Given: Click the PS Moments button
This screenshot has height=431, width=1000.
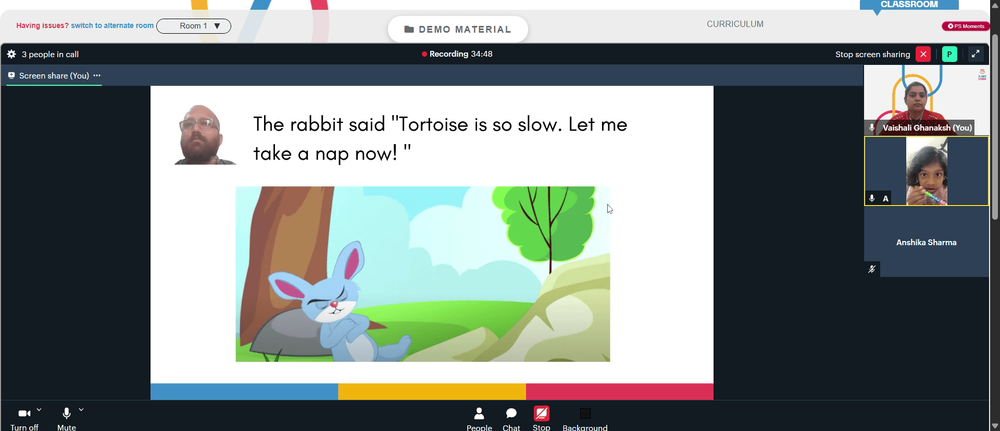Looking at the screenshot, I should (x=966, y=26).
